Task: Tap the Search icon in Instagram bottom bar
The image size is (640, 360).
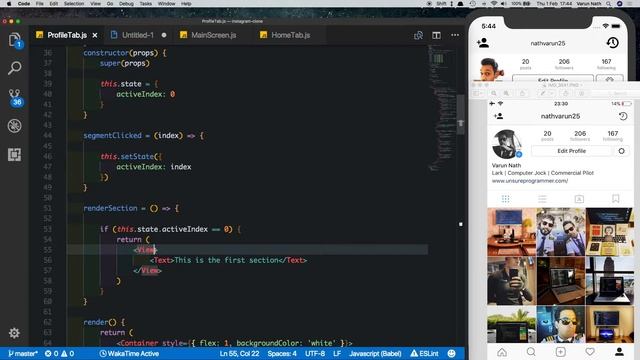Action: (531, 351)
